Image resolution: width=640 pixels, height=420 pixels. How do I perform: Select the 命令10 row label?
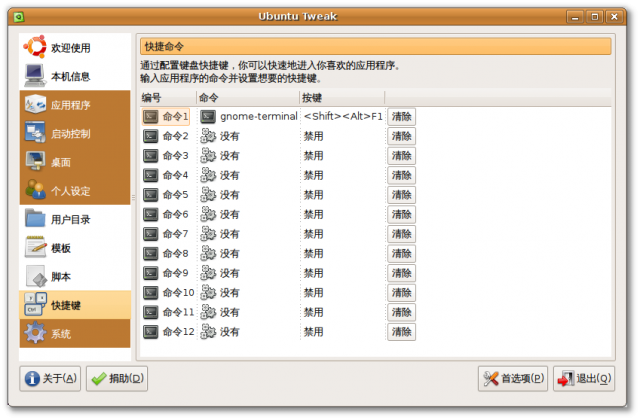[178, 293]
